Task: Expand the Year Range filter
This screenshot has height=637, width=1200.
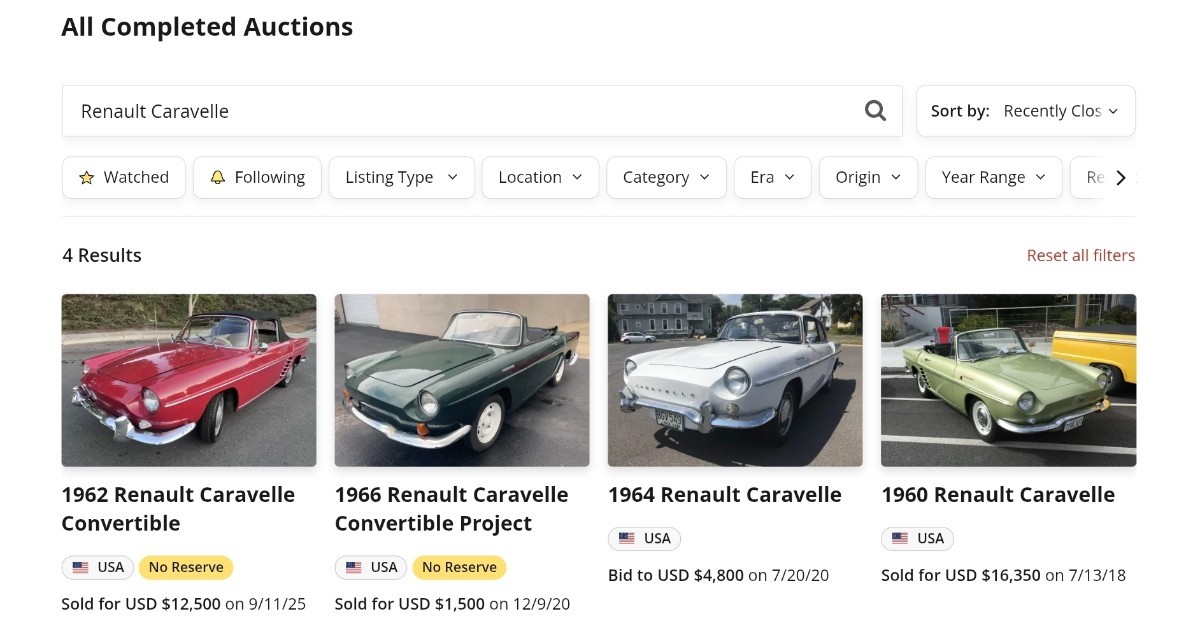Action: click(x=993, y=177)
